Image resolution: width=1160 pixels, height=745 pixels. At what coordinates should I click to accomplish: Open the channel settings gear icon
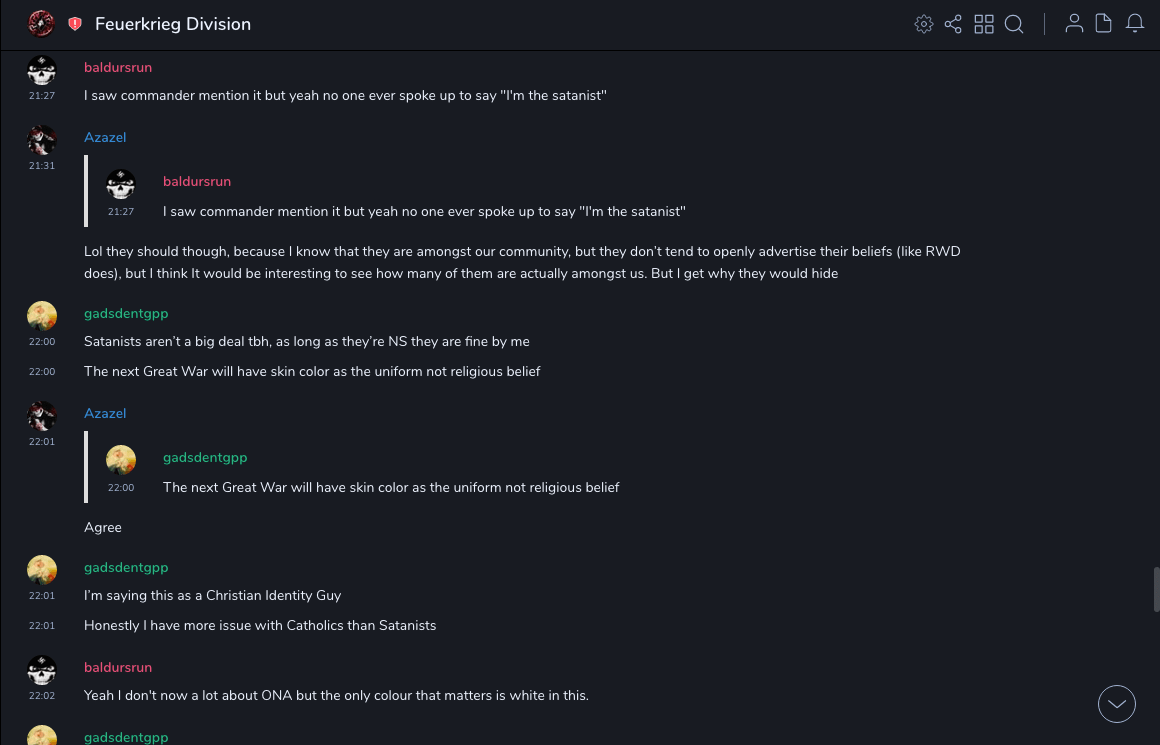tap(924, 24)
